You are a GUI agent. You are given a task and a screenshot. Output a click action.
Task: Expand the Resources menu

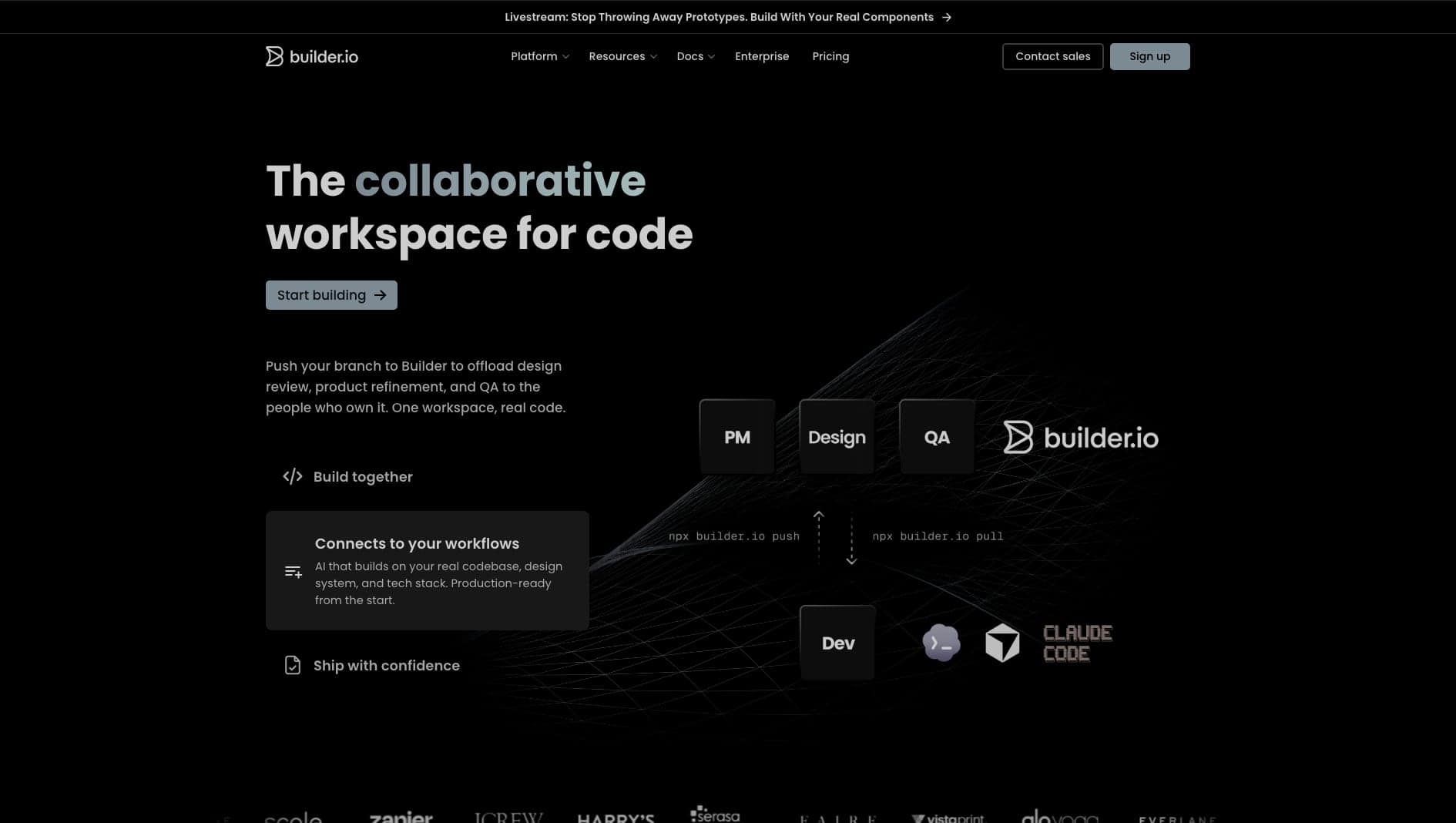(x=622, y=56)
